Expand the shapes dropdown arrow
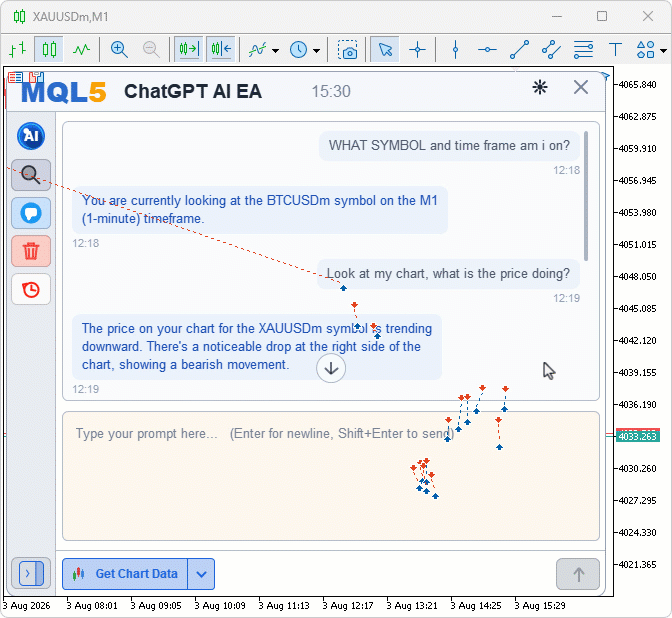 [663, 51]
